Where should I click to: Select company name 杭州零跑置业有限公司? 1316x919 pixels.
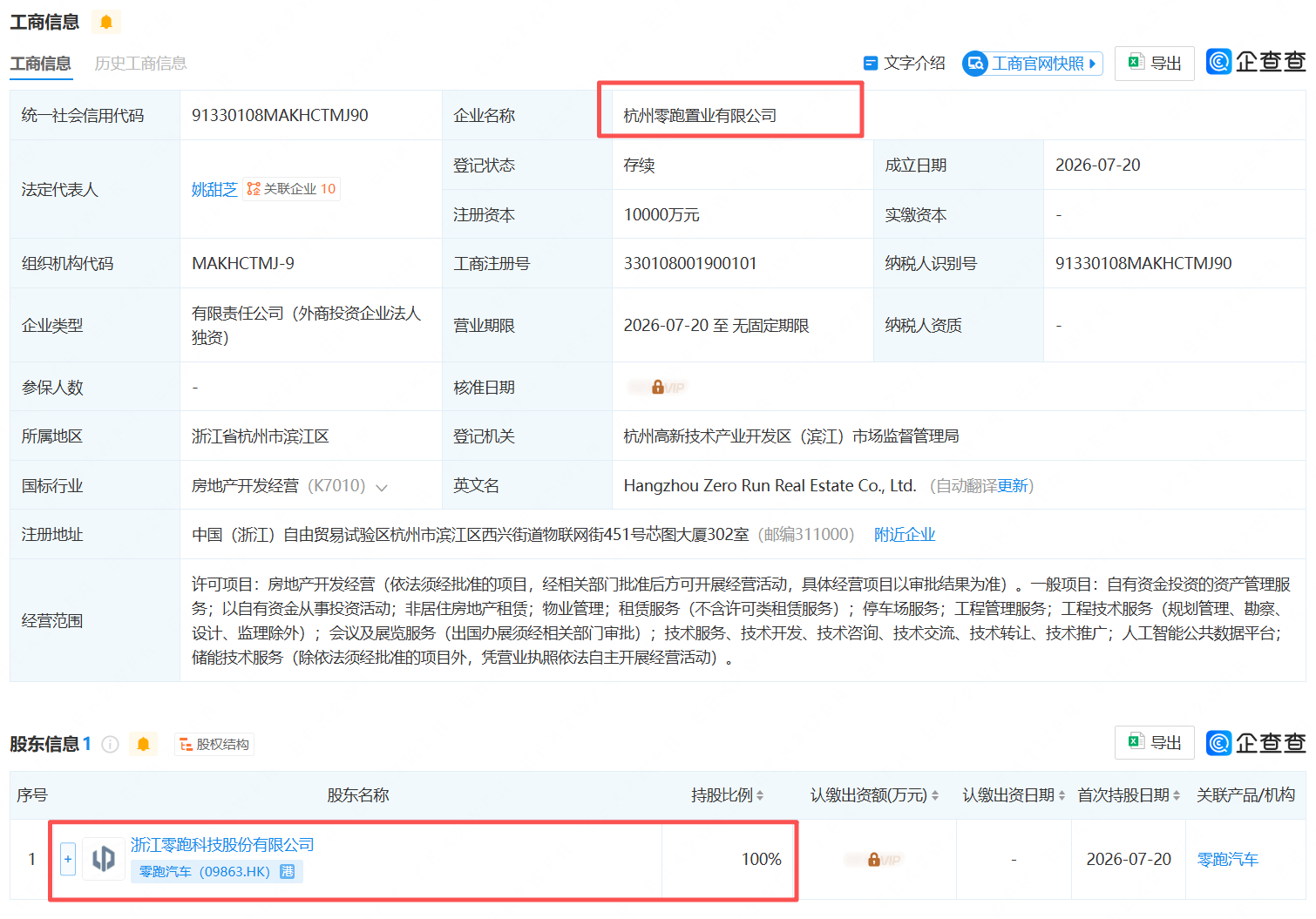700,115
